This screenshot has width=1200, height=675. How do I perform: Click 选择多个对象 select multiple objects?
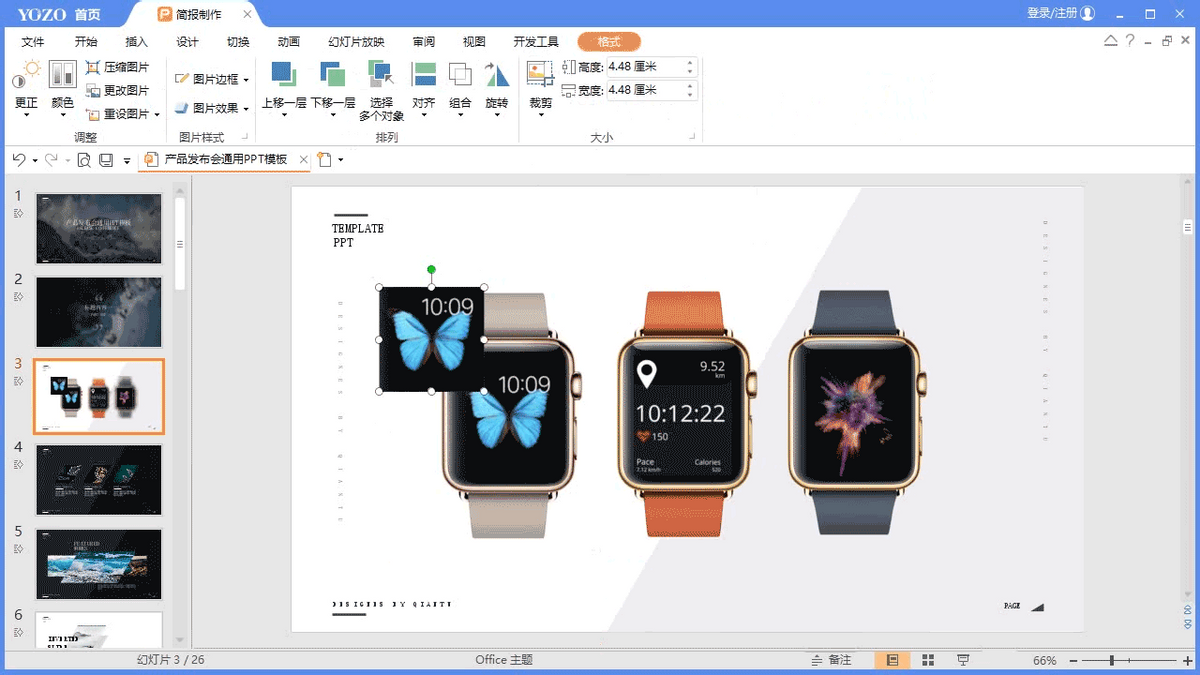[x=381, y=91]
